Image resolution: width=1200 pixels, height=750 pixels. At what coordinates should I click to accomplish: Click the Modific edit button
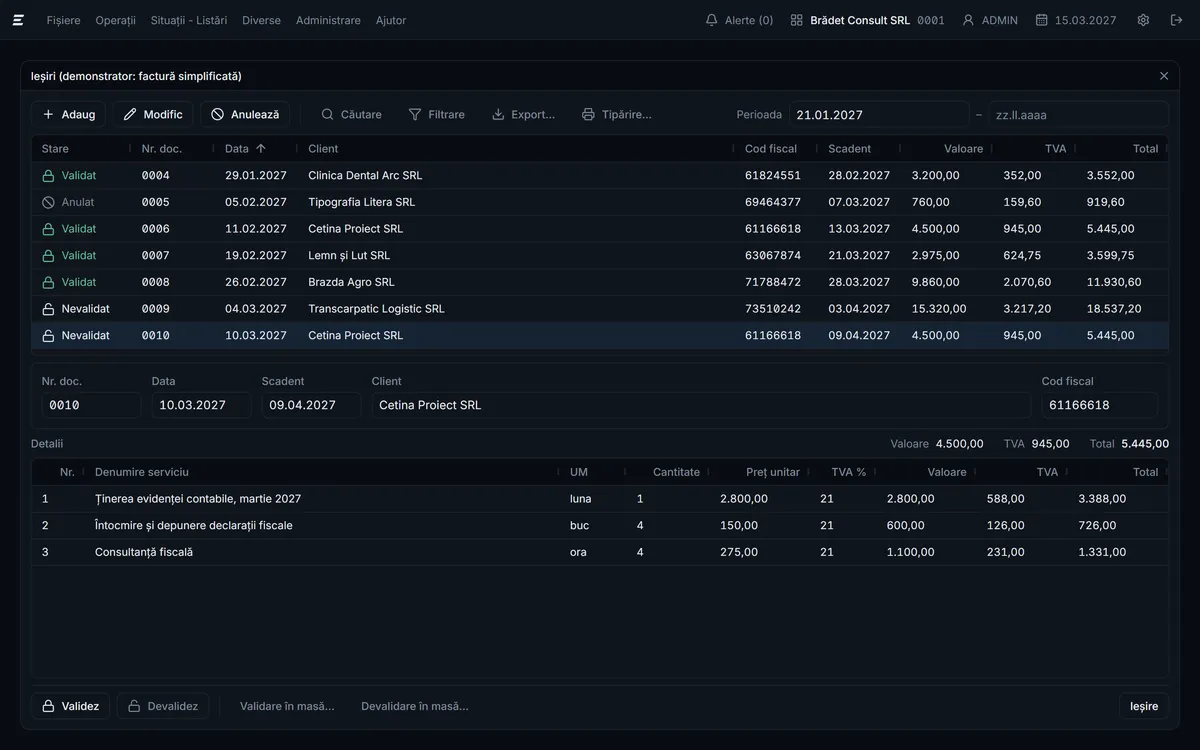pos(153,114)
